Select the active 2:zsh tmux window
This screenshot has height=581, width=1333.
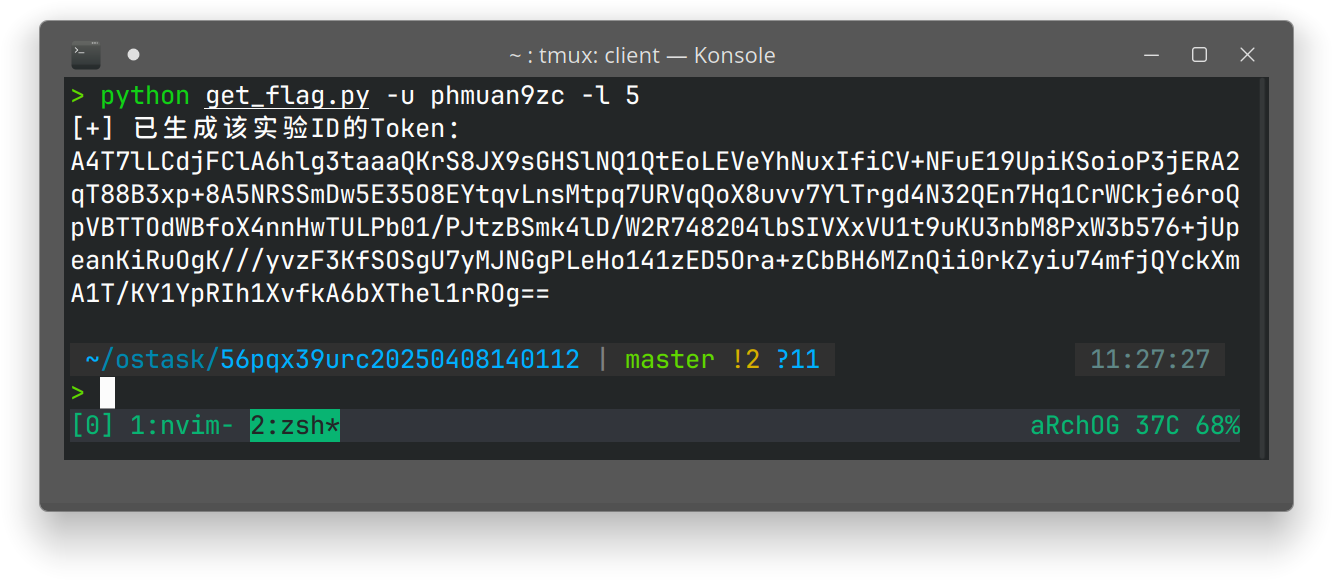[294, 426]
